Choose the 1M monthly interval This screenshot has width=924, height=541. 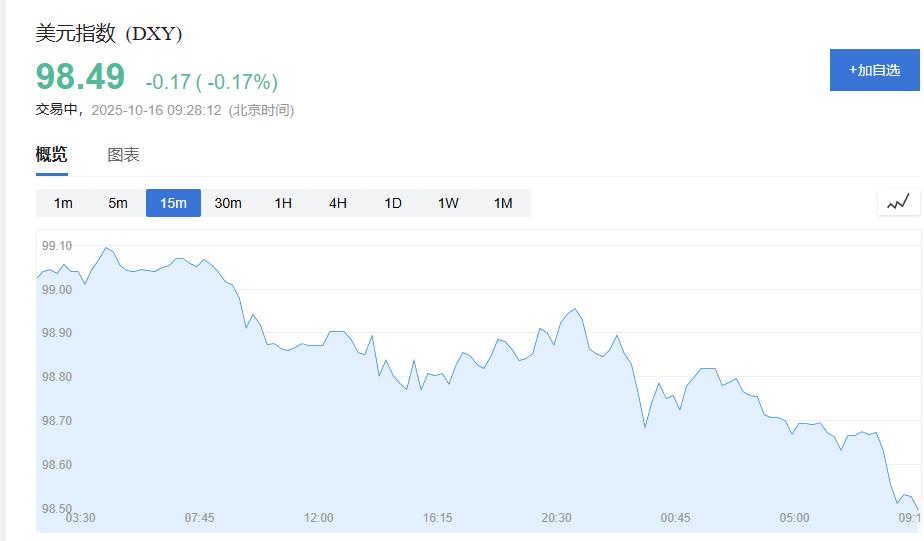[x=503, y=203]
